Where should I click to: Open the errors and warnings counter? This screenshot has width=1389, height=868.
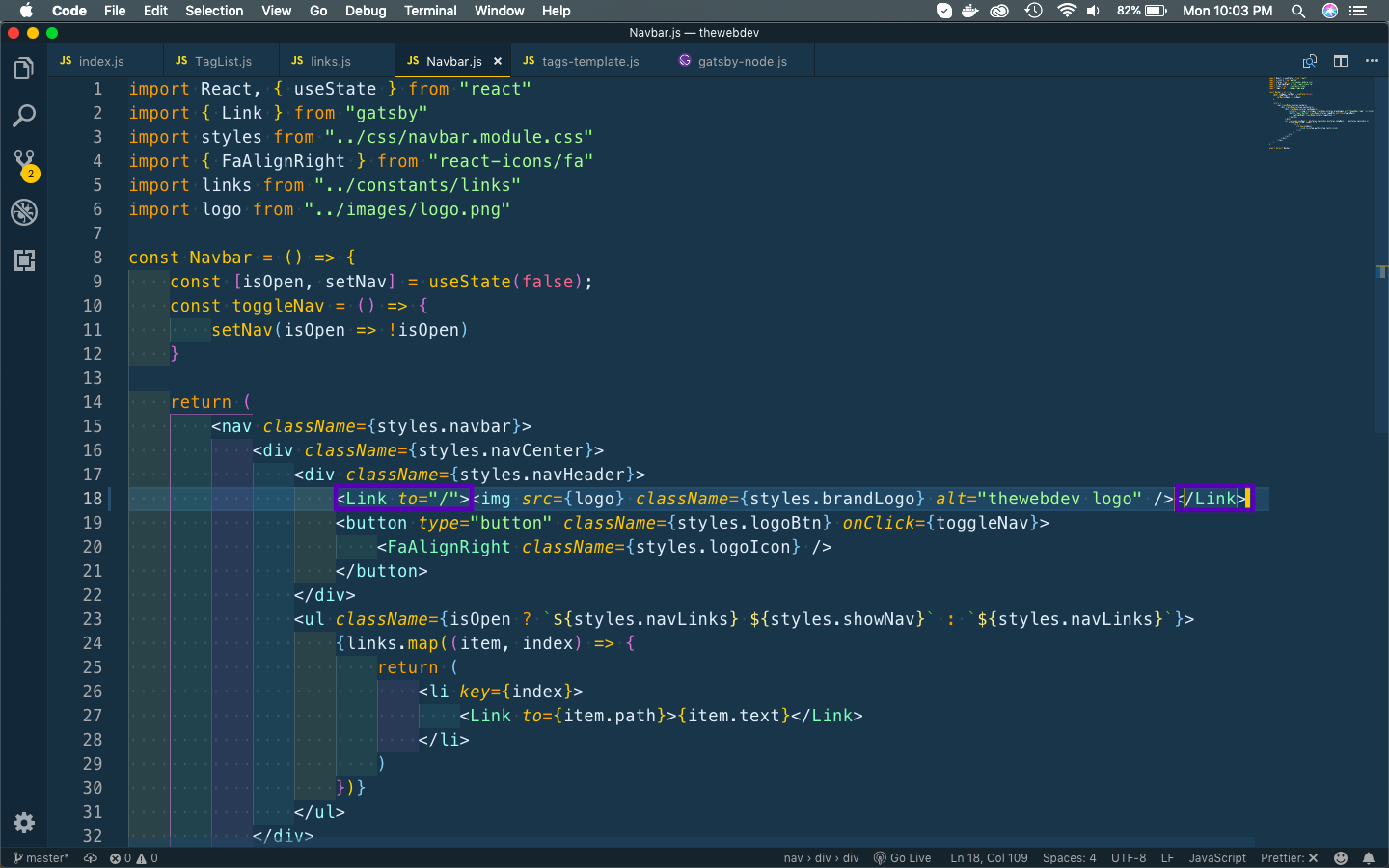[x=134, y=858]
